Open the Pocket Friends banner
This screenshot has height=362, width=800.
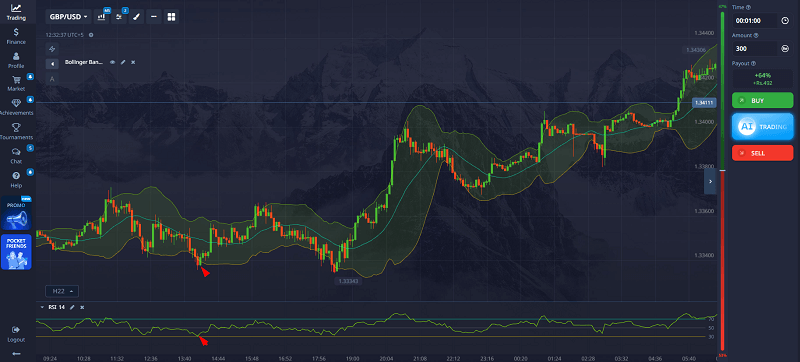[16, 252]
